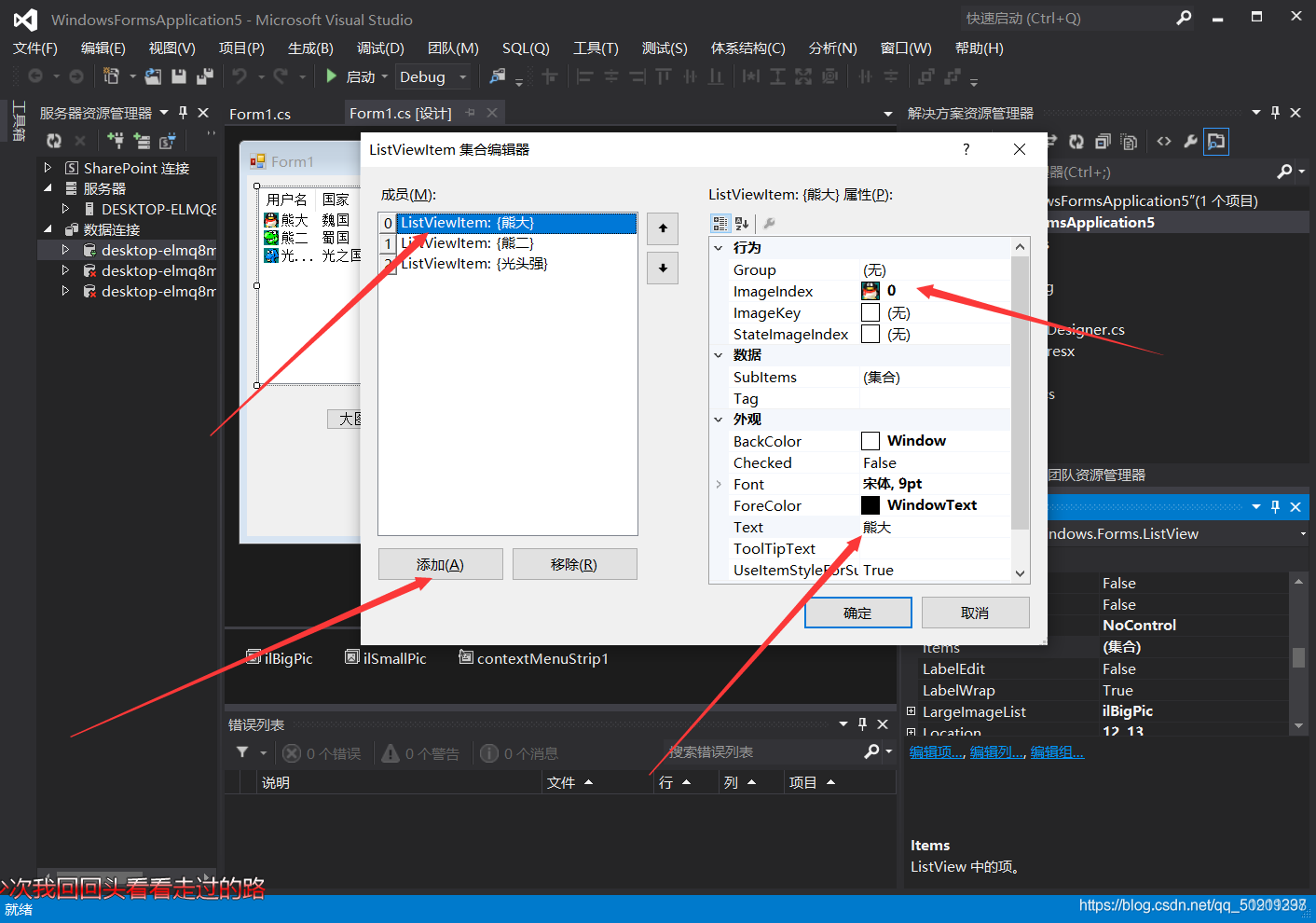Image resolution: width=1316 pixels, height=923 pixels.
Task: Expand the Font property row
Action: 719,484
